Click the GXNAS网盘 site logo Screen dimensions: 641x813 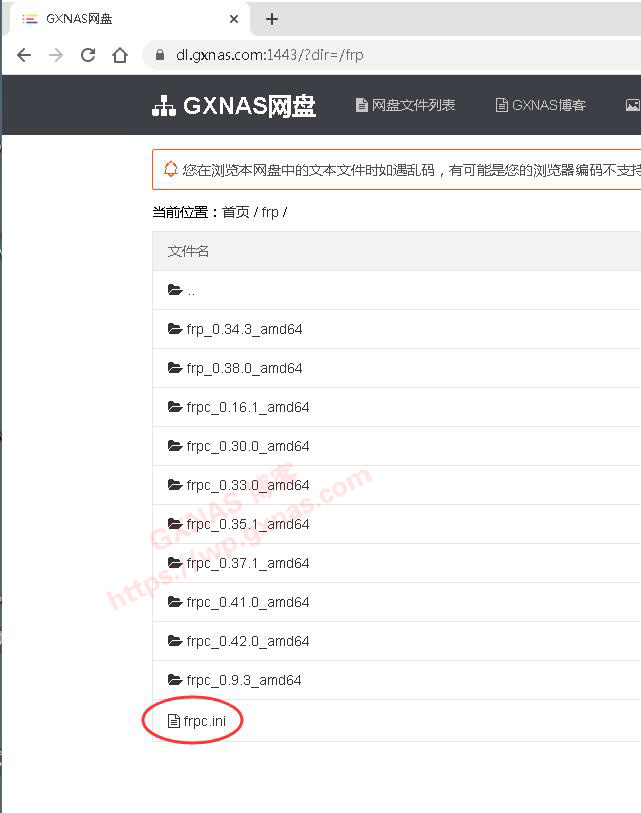(234, 106)
